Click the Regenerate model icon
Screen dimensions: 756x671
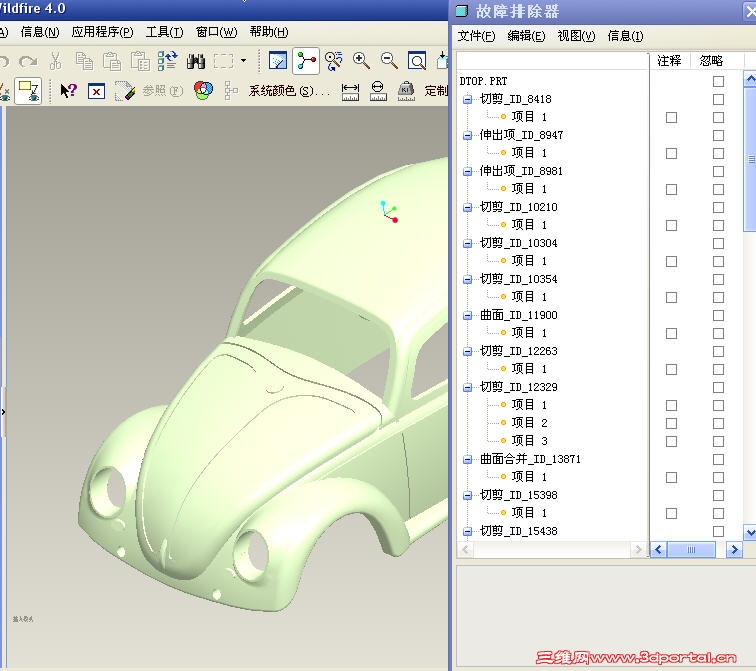[x=167, y=61]
